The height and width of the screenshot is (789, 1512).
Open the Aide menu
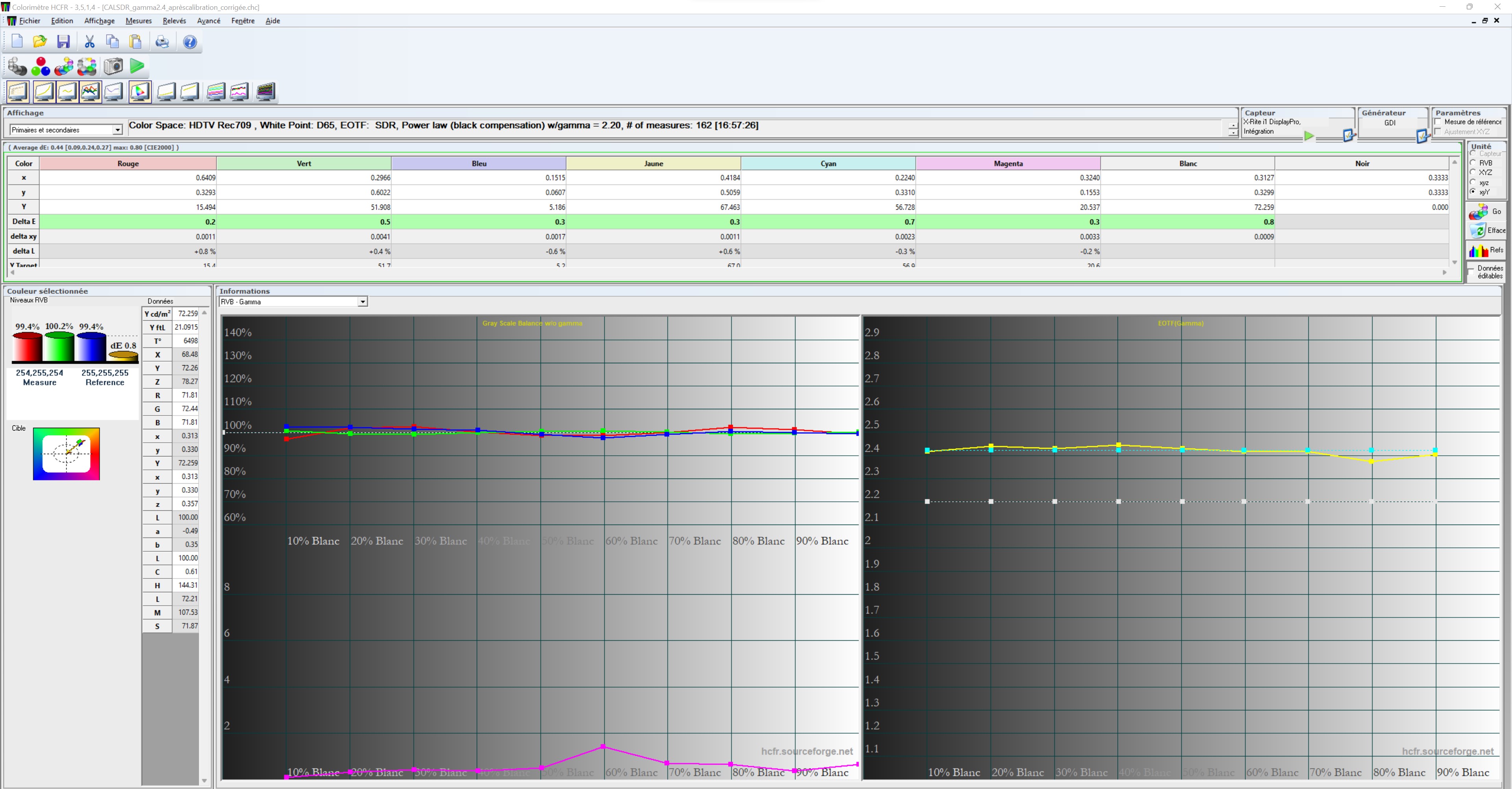[x=273, y=20]
